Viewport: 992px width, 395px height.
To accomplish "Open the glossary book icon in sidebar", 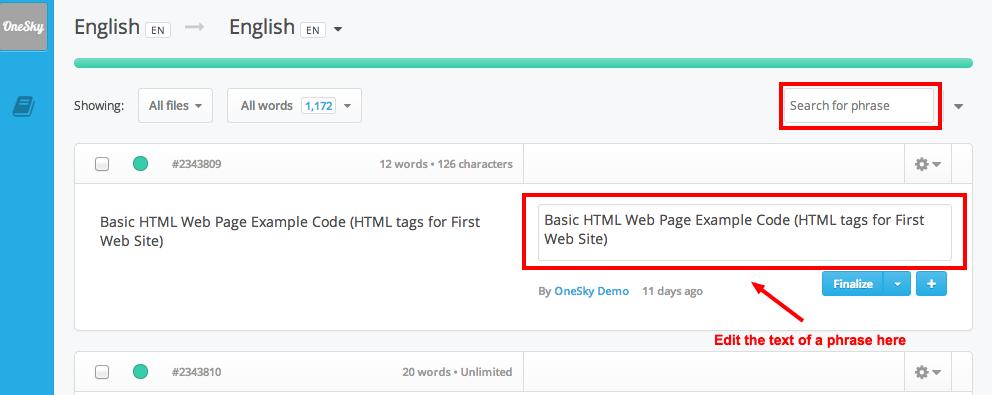I will coord(24,106).
